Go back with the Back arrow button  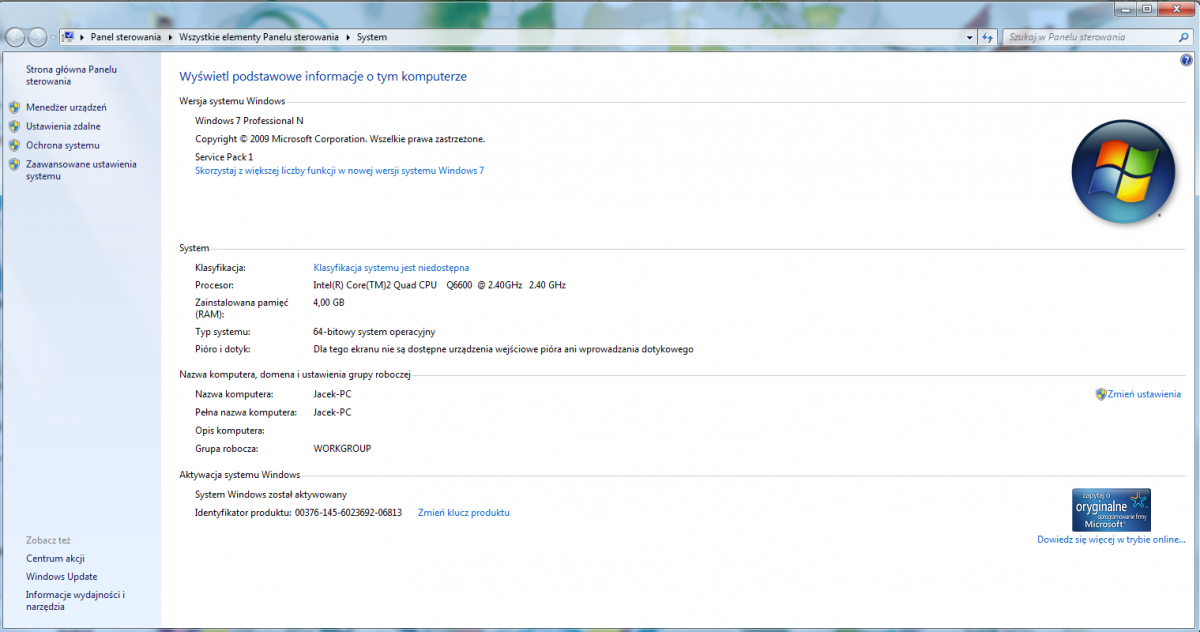(16, 37)
